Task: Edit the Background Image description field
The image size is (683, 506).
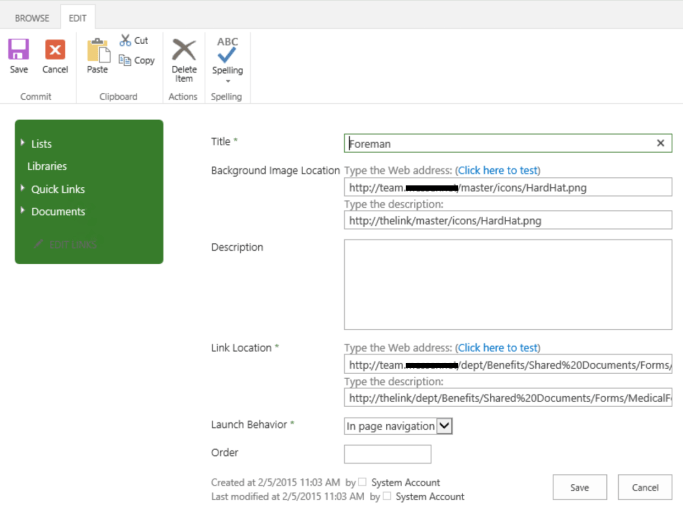Action: 508,220
